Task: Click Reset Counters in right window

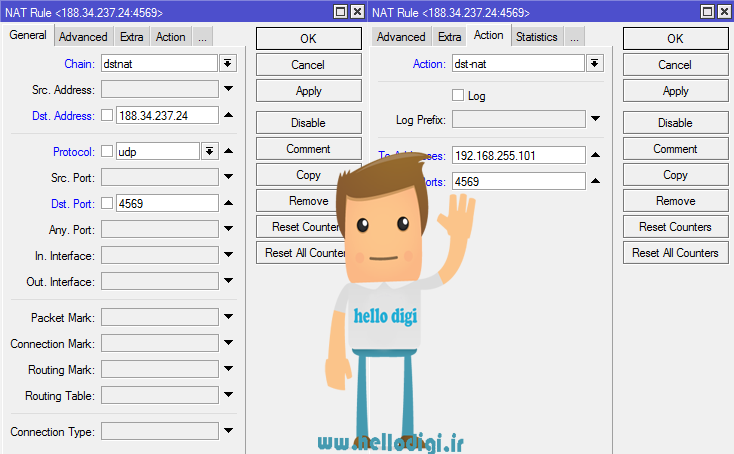Action: click(x=675, y=227)
